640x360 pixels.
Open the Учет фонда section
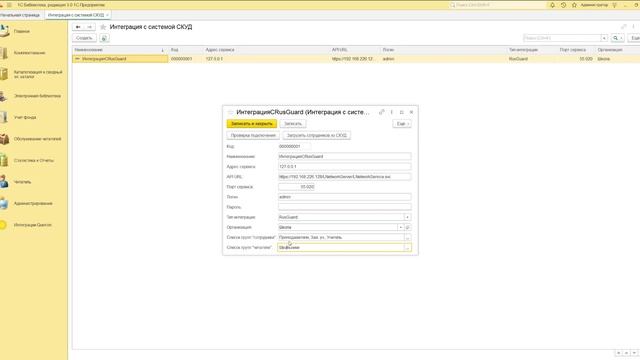point(24,118)
